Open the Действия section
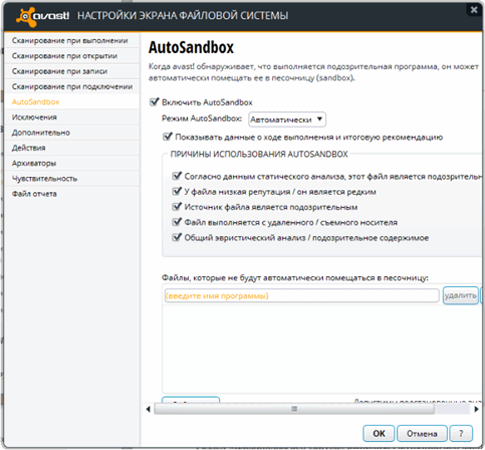 pos(72,148)
